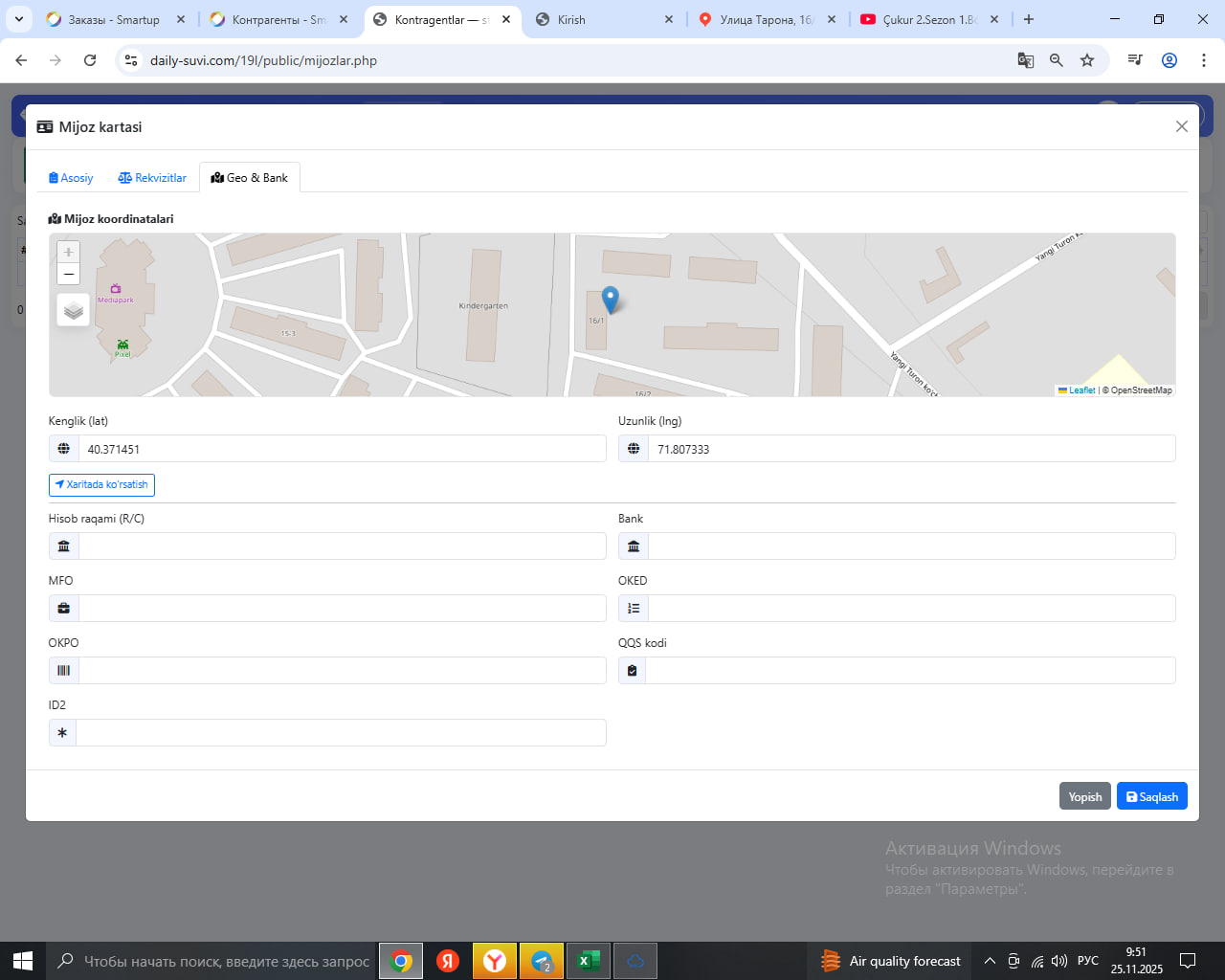This screenshot has height=980, width=1225.
Task: Close the Mijoz kartasi dialog with X
Action: click(1181, 126)
